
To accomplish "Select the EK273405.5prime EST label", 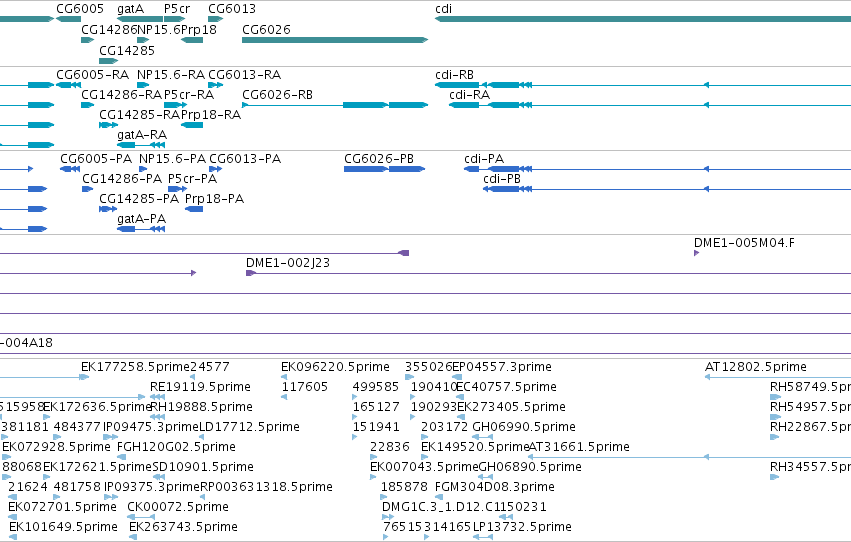I will pos(511,407).
